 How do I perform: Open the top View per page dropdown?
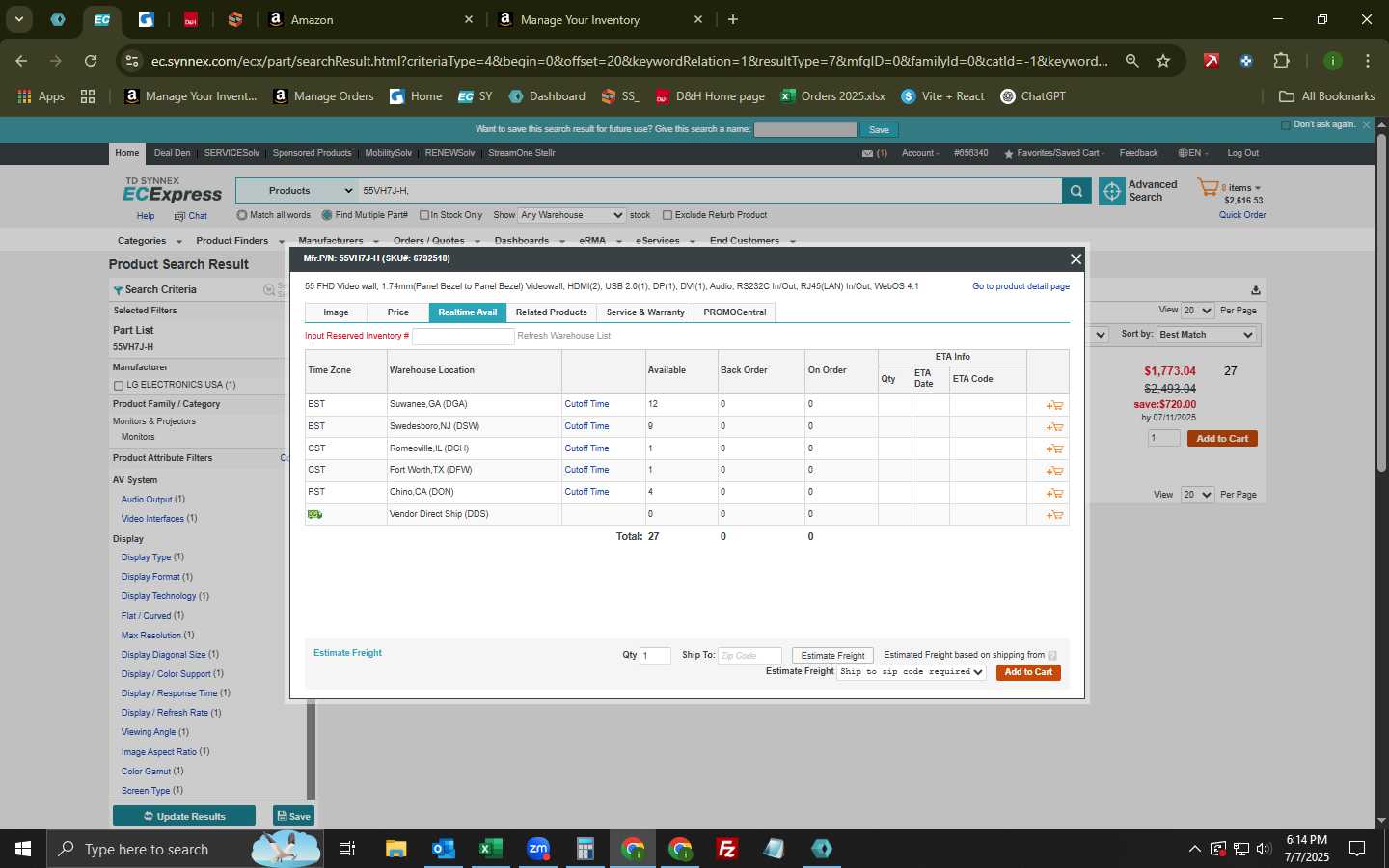point(1197,311)
